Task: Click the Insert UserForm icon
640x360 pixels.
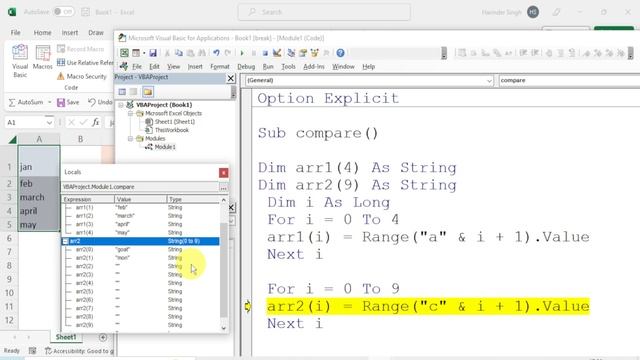Action: (x=136, y=53)
